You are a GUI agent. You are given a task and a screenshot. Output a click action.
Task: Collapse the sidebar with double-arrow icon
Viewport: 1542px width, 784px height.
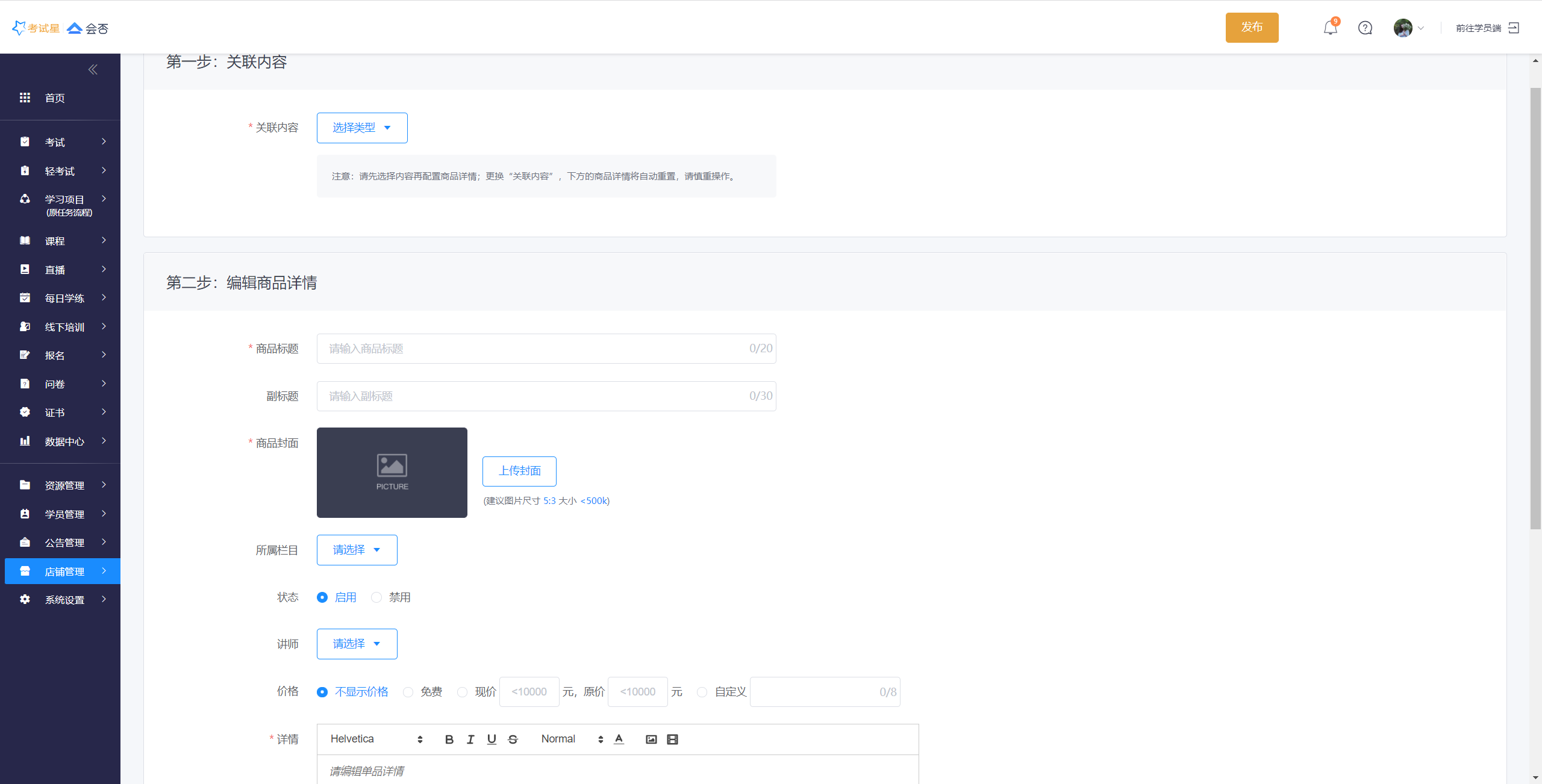click(x=93, y=70)
